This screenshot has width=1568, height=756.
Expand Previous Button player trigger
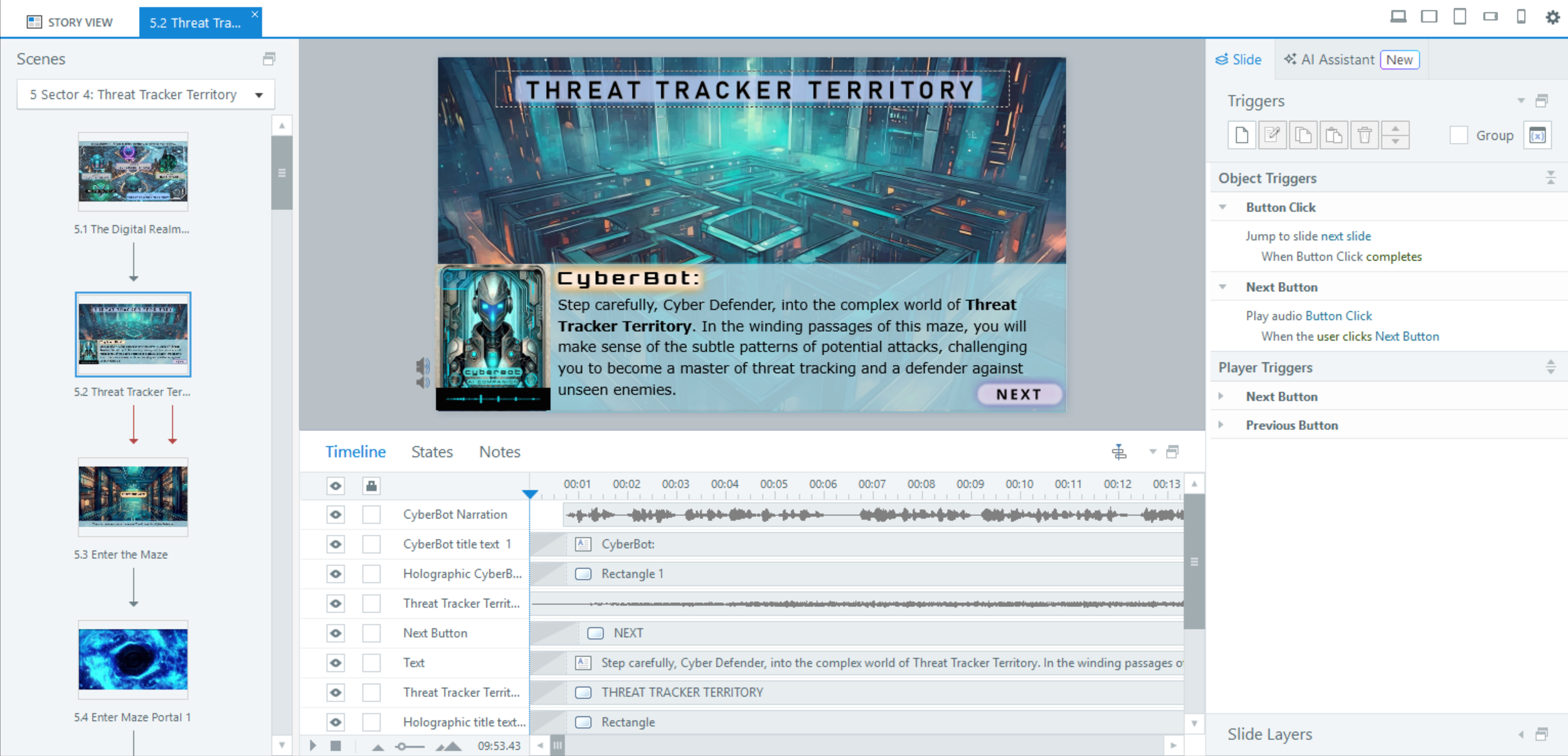tap(1221, 425)
